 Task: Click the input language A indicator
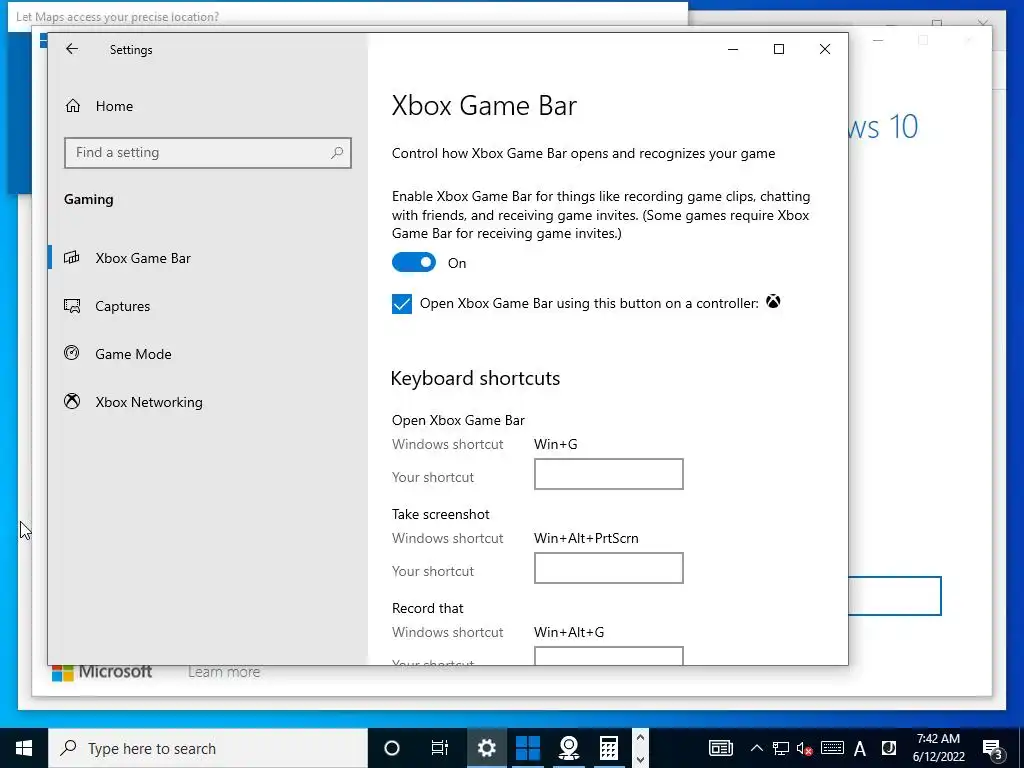click(x=860, y=748)
